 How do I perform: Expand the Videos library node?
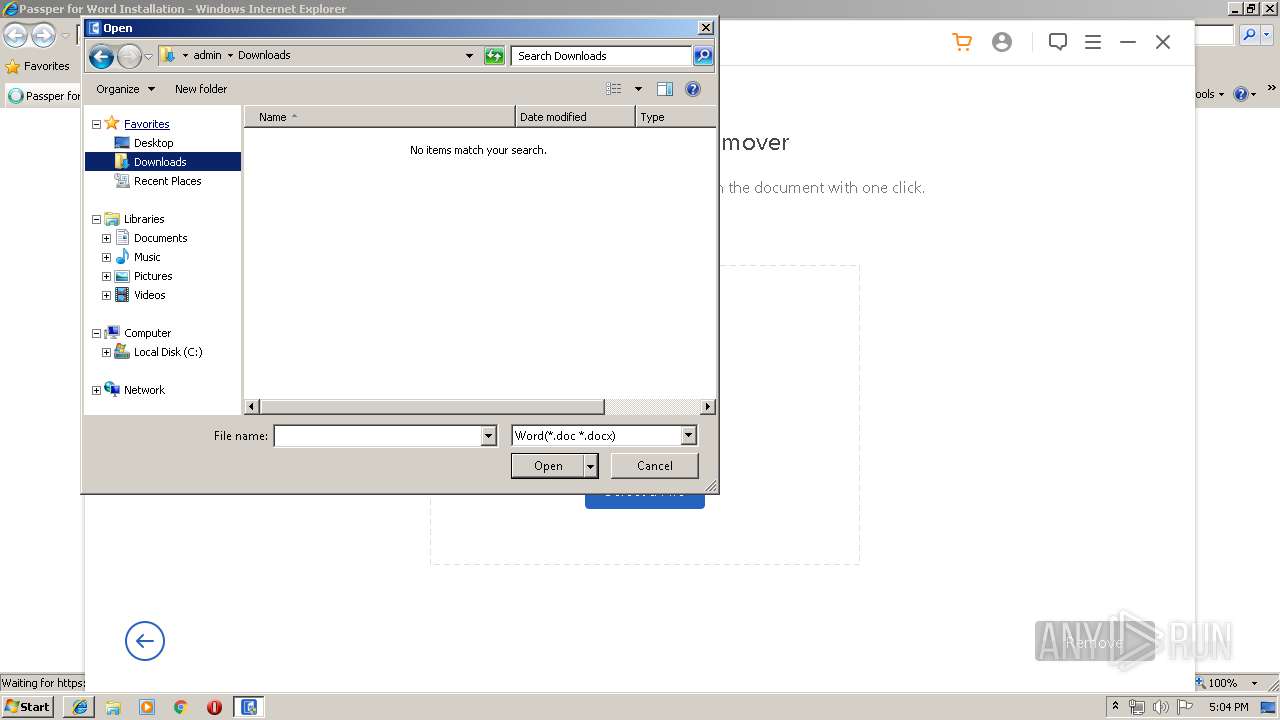click(107, 295)
